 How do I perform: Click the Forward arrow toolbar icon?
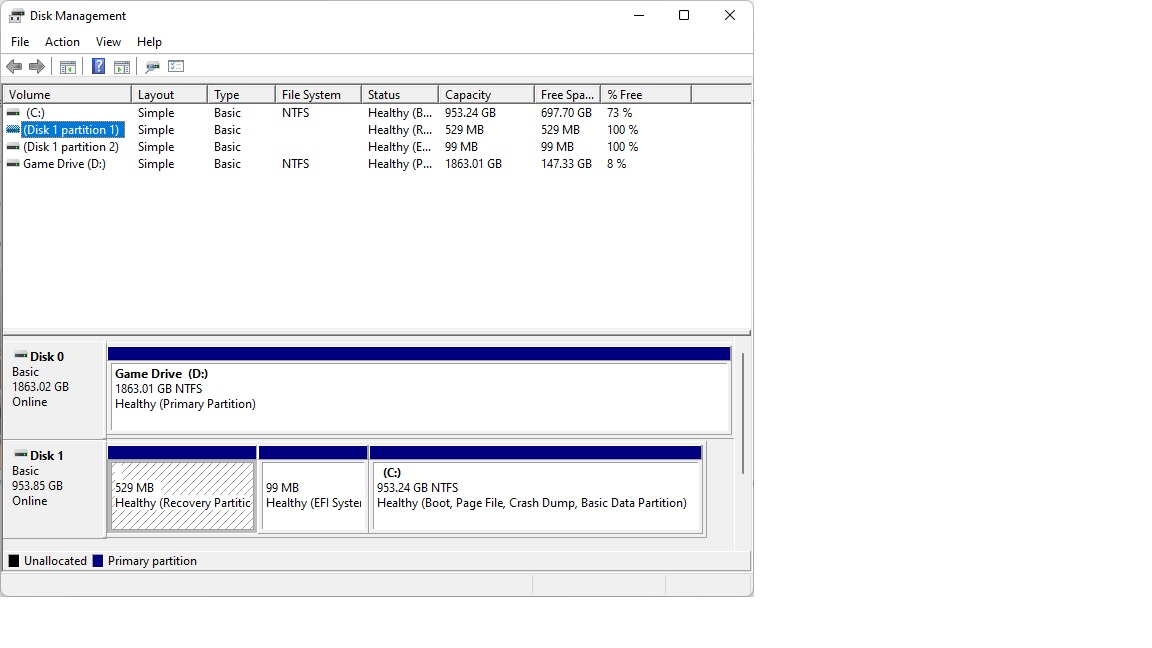point(37,67)
